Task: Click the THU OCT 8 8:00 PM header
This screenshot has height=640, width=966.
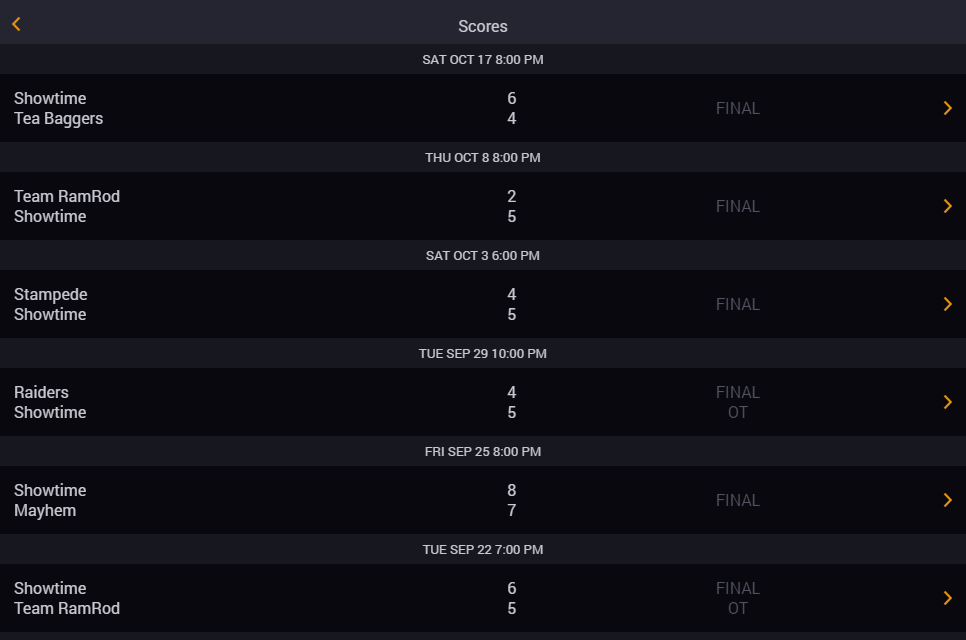Action: (483, 158)
